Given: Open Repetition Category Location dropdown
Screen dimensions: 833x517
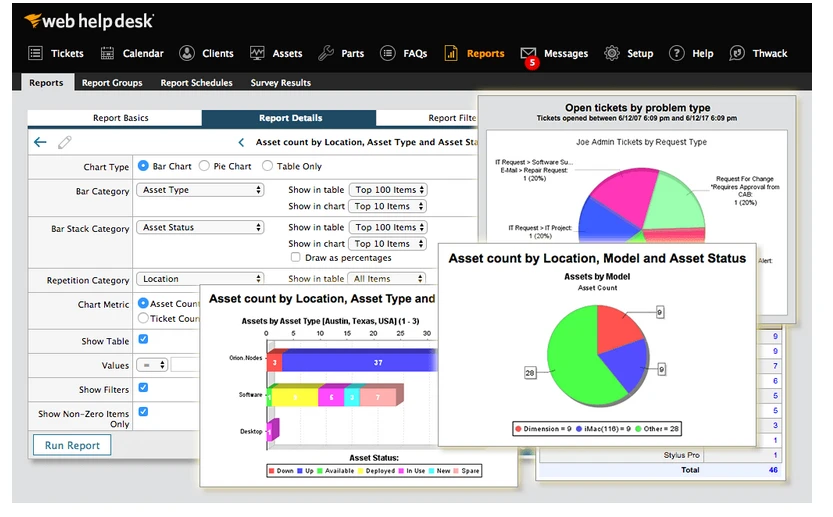Looking at the screenshot, I should pos(200,279).
